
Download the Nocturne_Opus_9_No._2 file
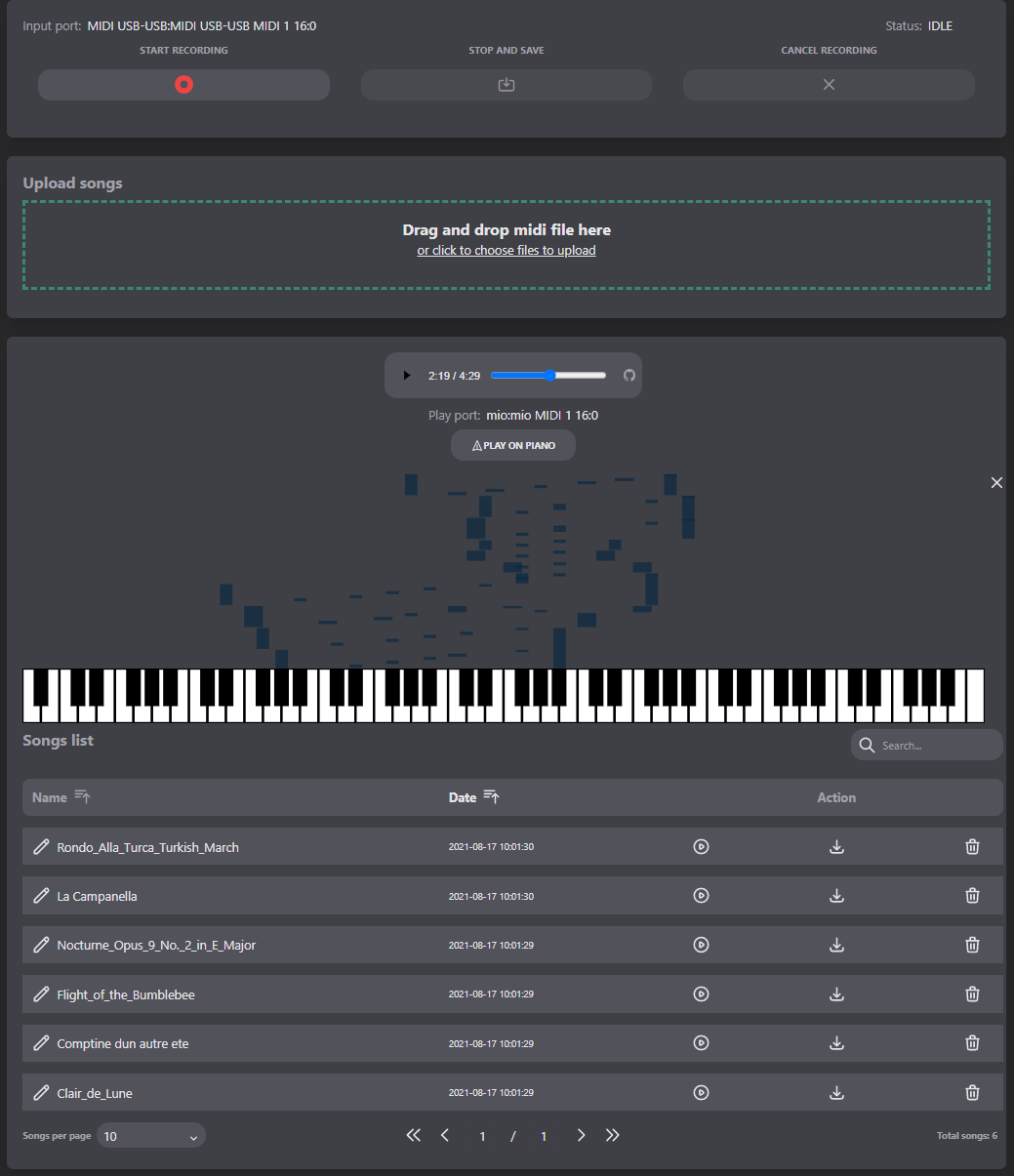tap(836, 945)
